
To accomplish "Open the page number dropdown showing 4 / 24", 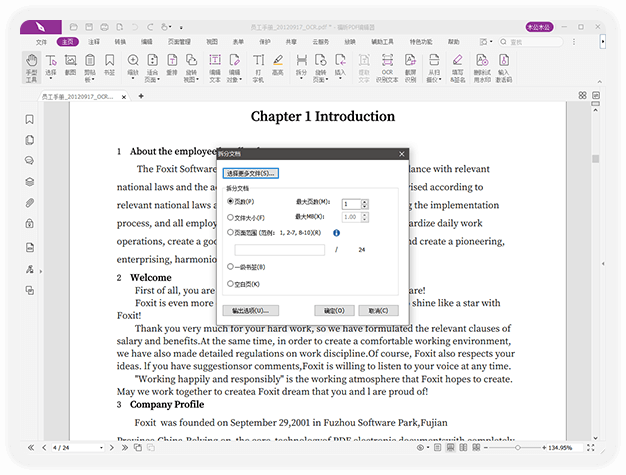I will coord(101,448).
